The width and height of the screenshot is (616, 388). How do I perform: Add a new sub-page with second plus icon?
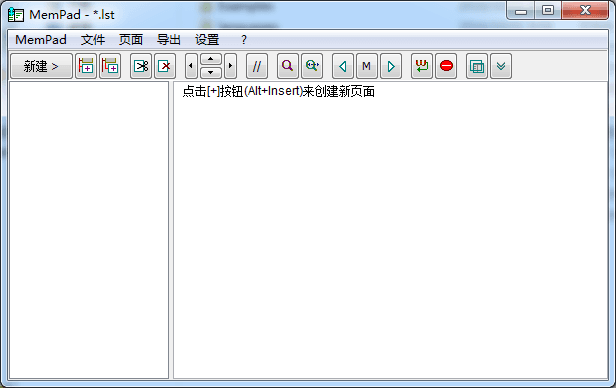110,66
